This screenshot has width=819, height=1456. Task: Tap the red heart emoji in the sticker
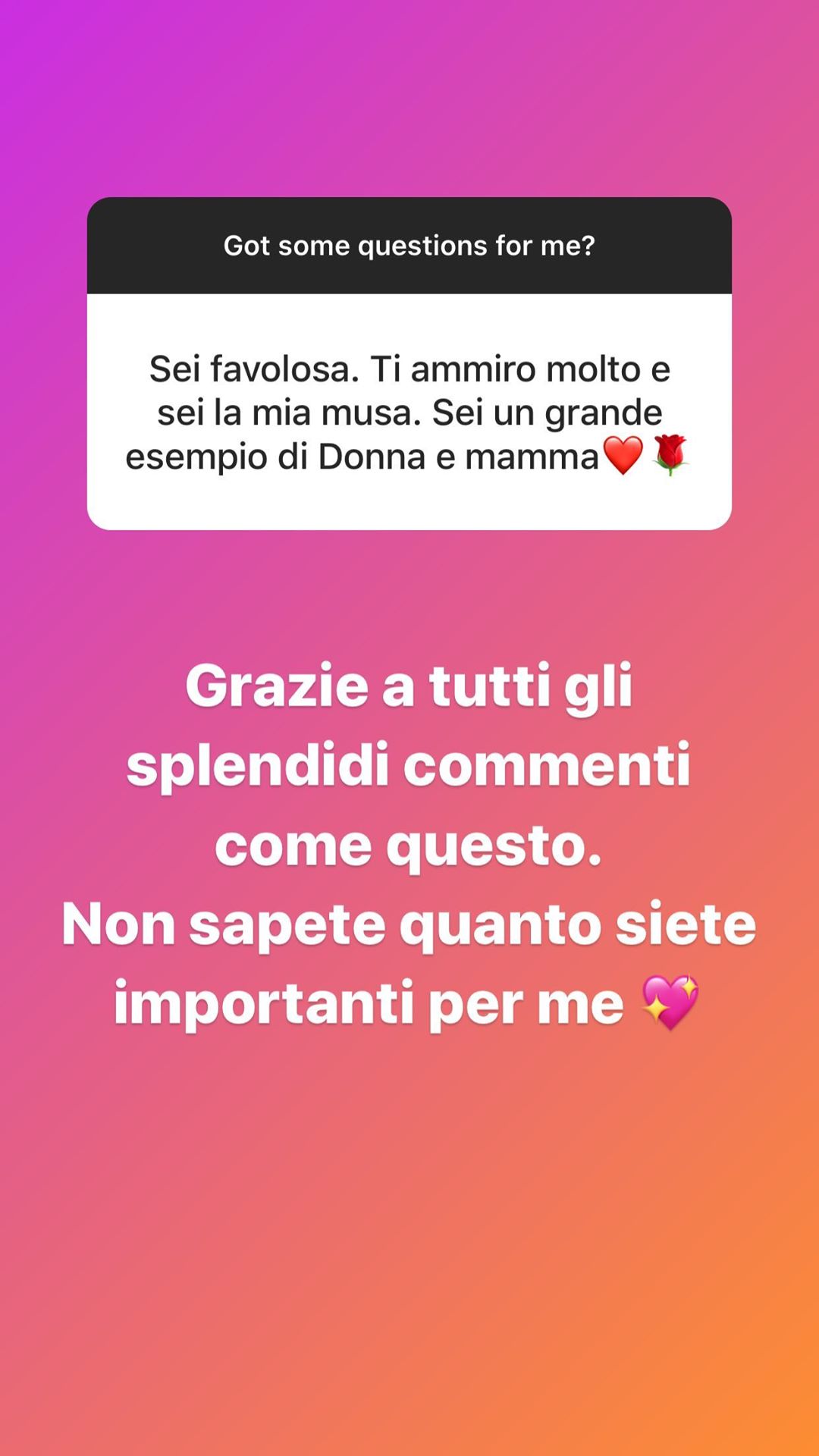pos(623,456)
